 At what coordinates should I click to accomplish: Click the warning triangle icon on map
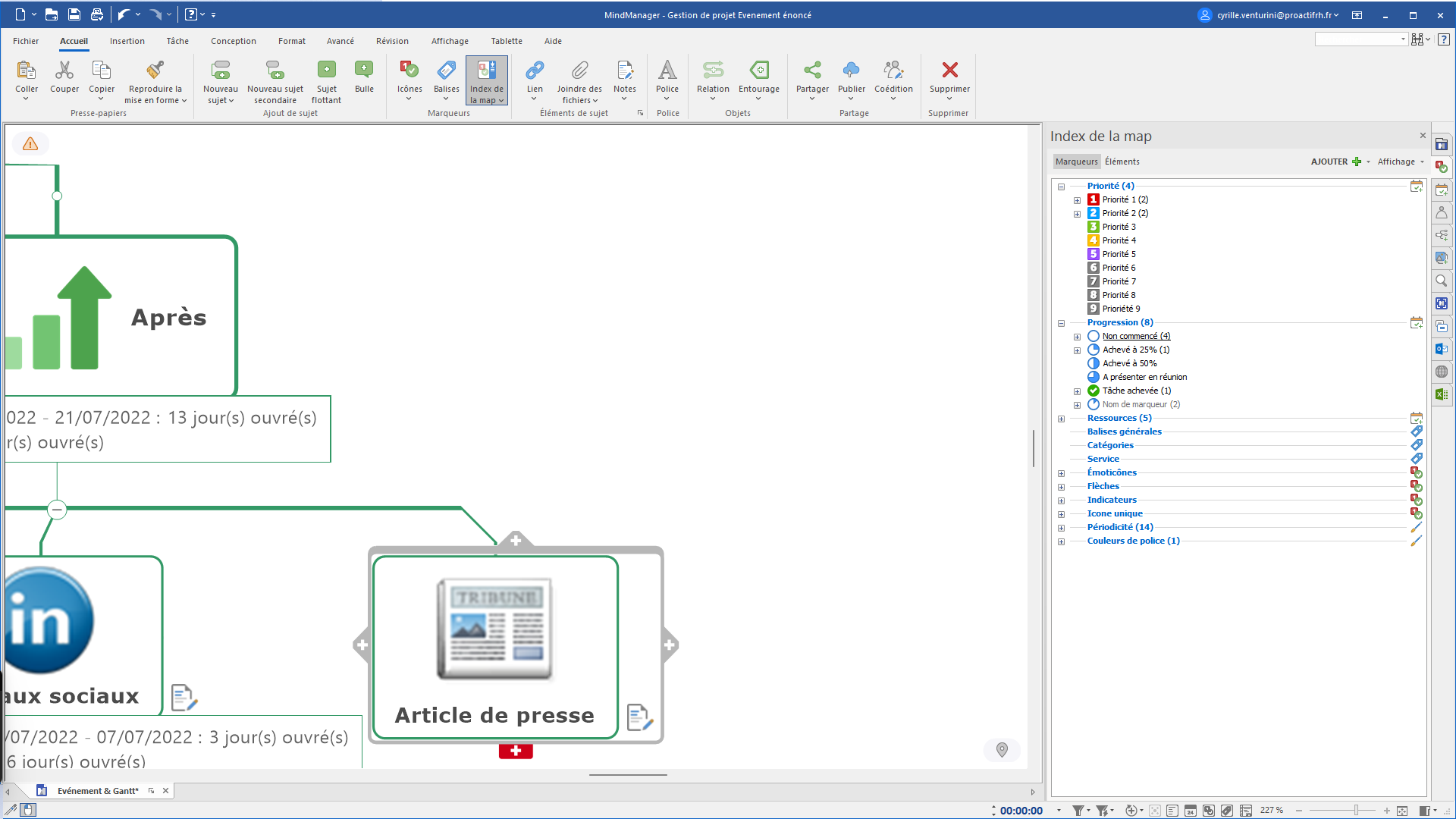coord(30,143)
